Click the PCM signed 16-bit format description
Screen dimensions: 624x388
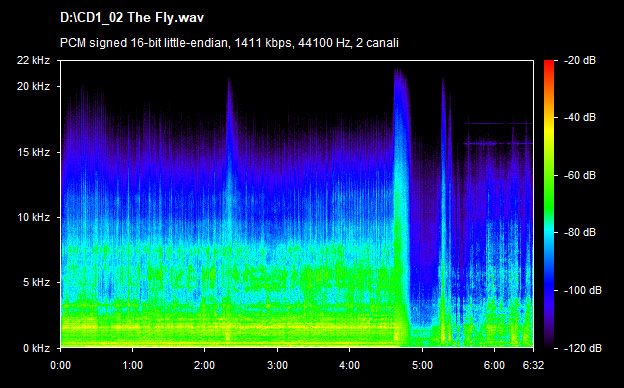point(229,43)
